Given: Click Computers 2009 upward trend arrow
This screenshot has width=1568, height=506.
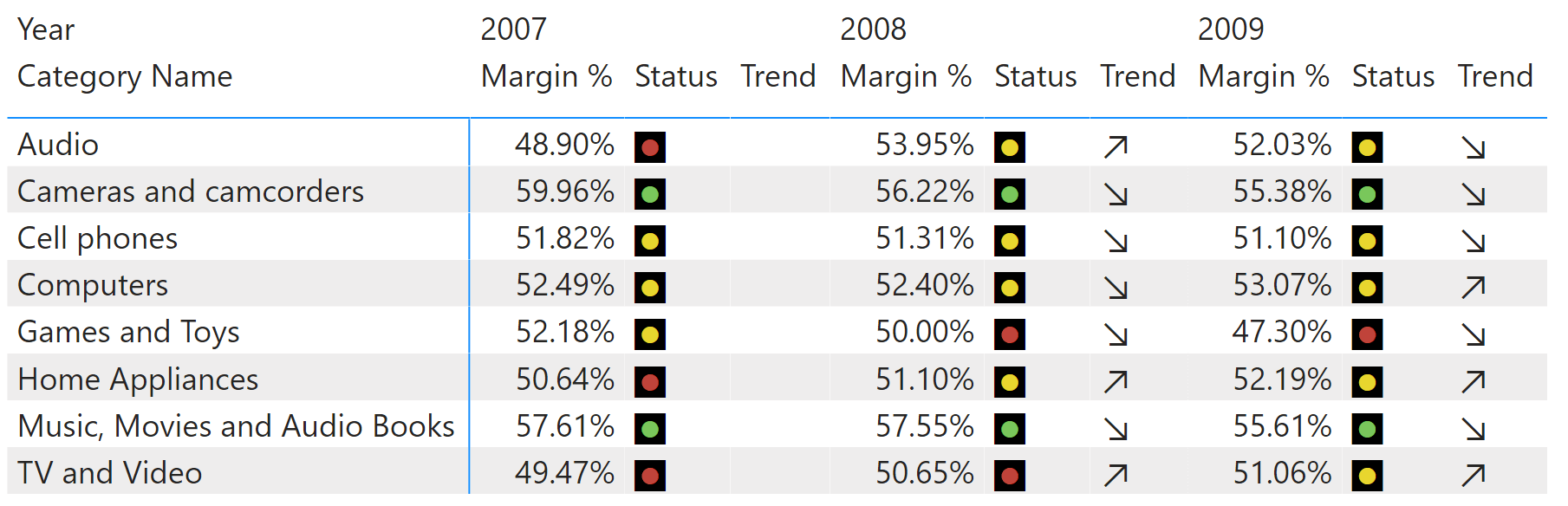Looking at the screenshot, I should coord(1474,287).
